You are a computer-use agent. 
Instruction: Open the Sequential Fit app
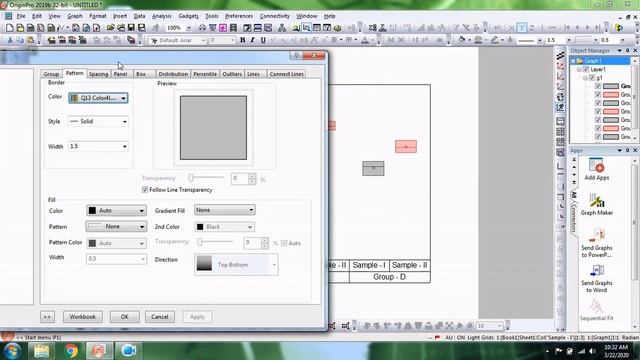tap(596, 310)
